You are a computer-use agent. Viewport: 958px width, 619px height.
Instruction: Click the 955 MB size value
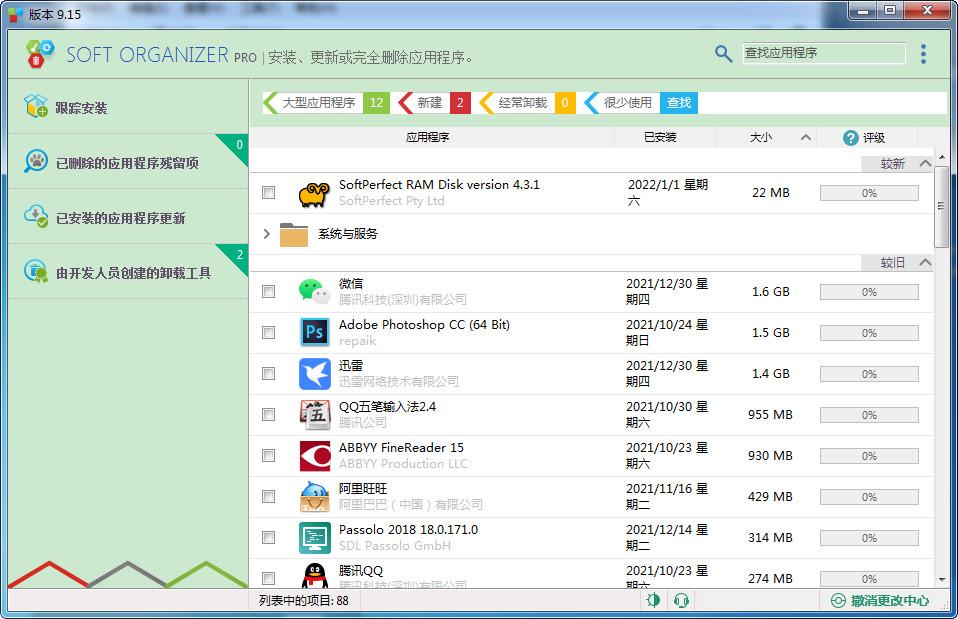pos(770,414)
